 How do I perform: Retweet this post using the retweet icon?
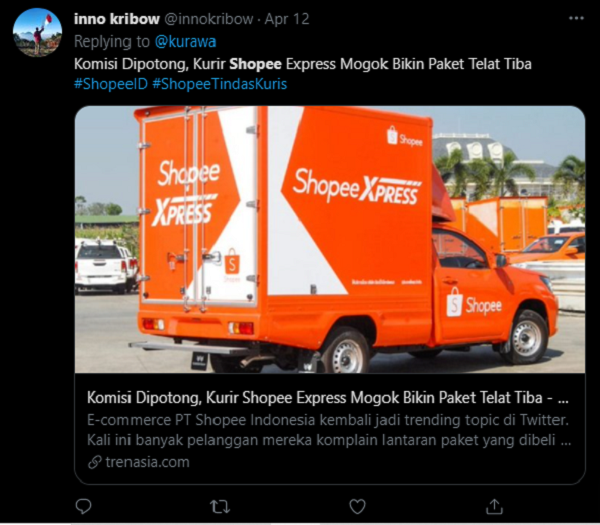click(220, 507)
